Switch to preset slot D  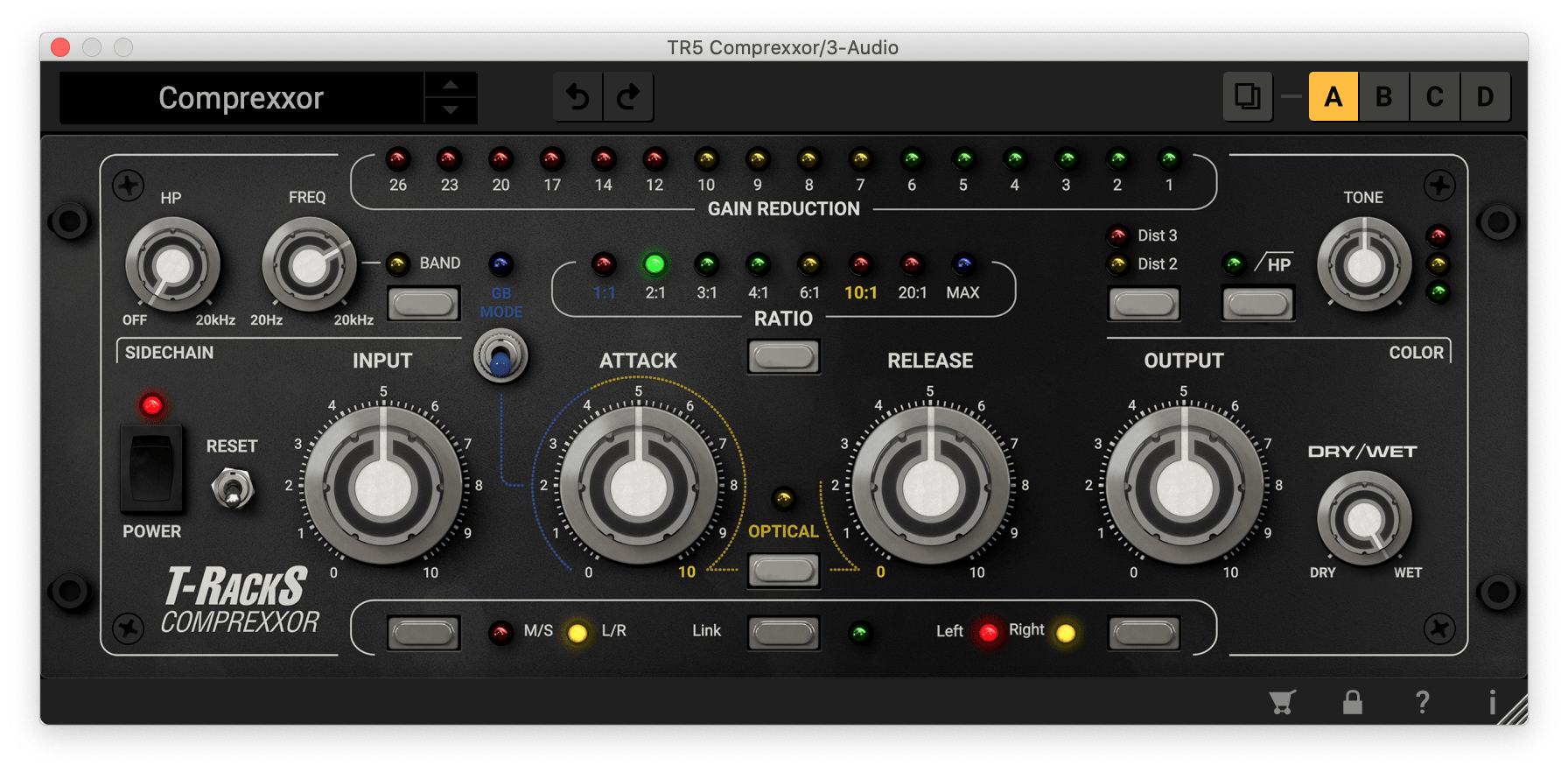pos(1485,96)
